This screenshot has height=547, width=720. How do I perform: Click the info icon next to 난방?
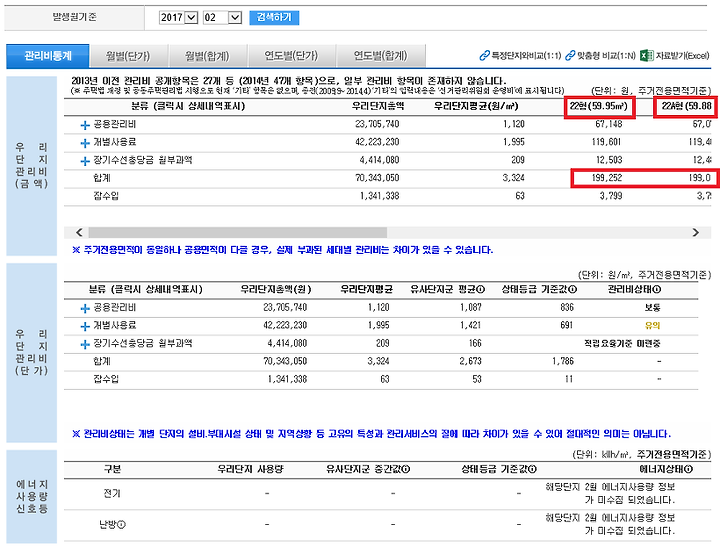122,524
